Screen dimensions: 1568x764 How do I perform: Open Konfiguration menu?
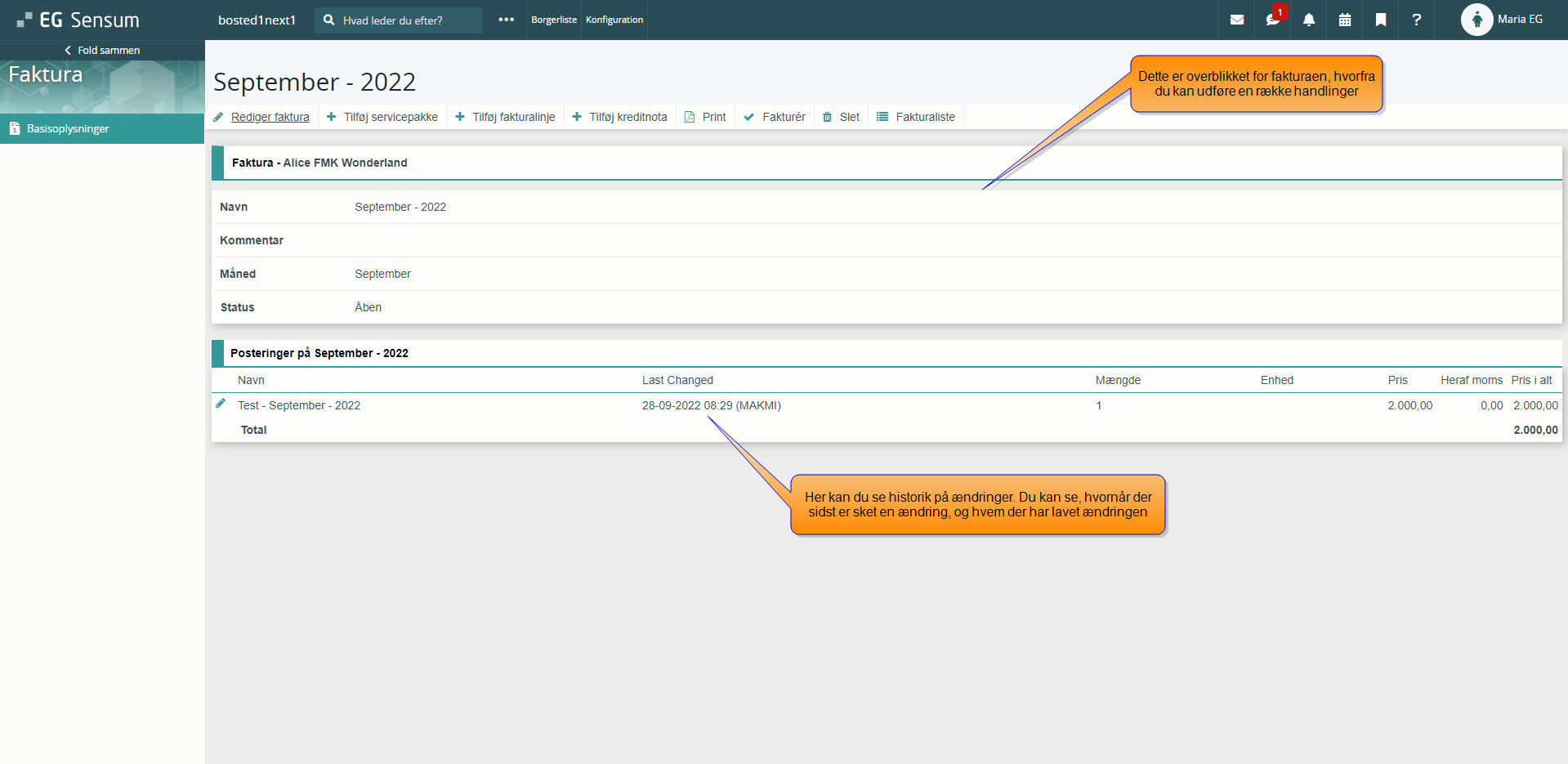[x=614, y=20]
